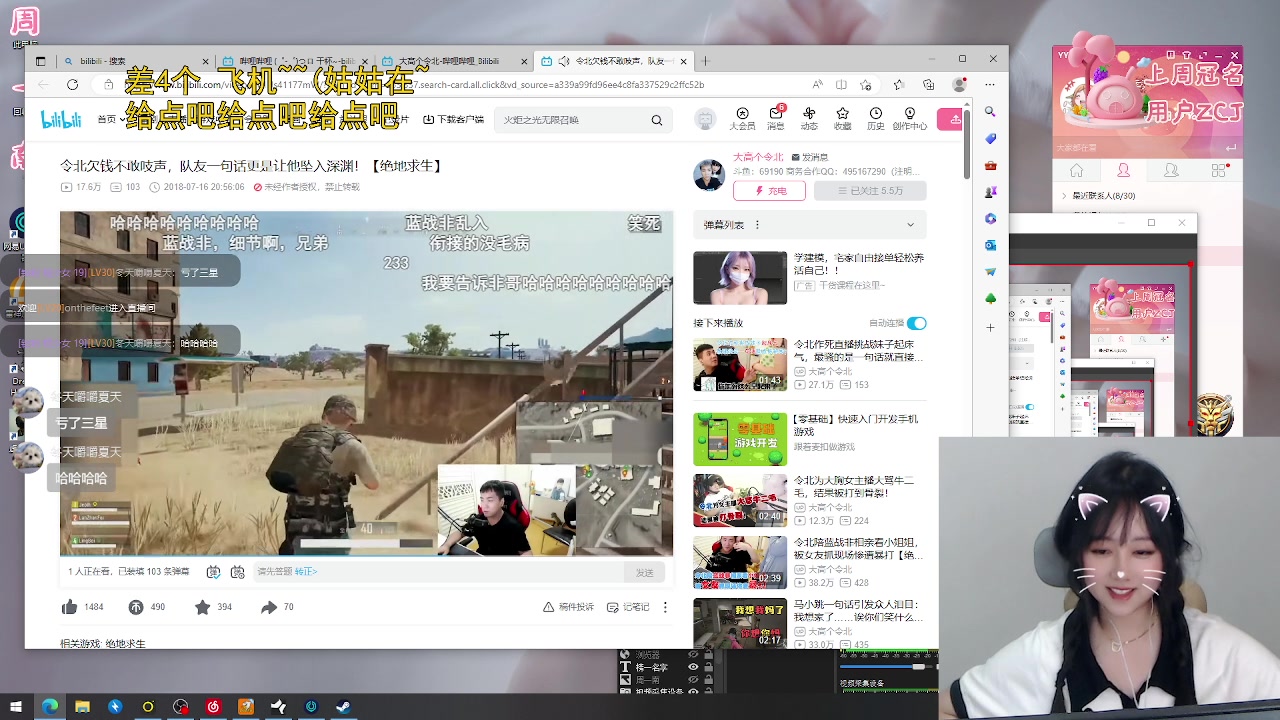Open 弹幕列表 three-dot options
This screenshot has height=720, width=1280.
click(x=757, y=225)
